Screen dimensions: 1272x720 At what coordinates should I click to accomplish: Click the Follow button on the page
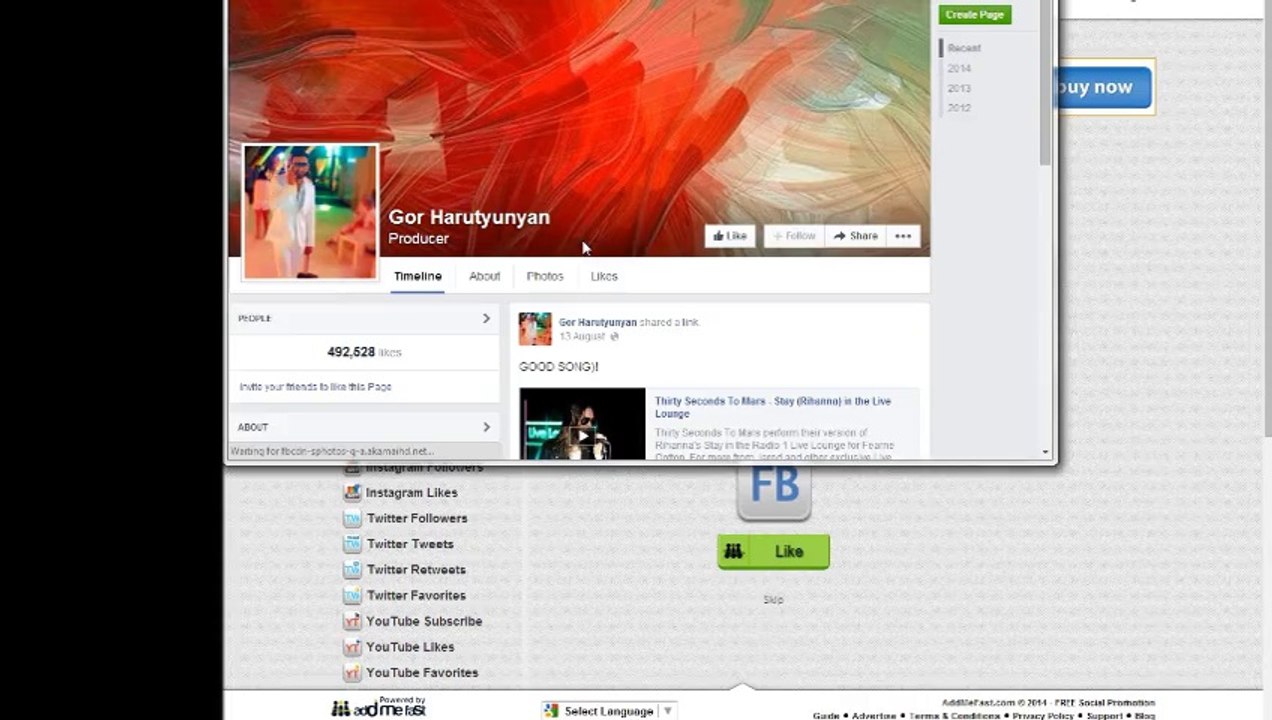[x=794, y=236]
